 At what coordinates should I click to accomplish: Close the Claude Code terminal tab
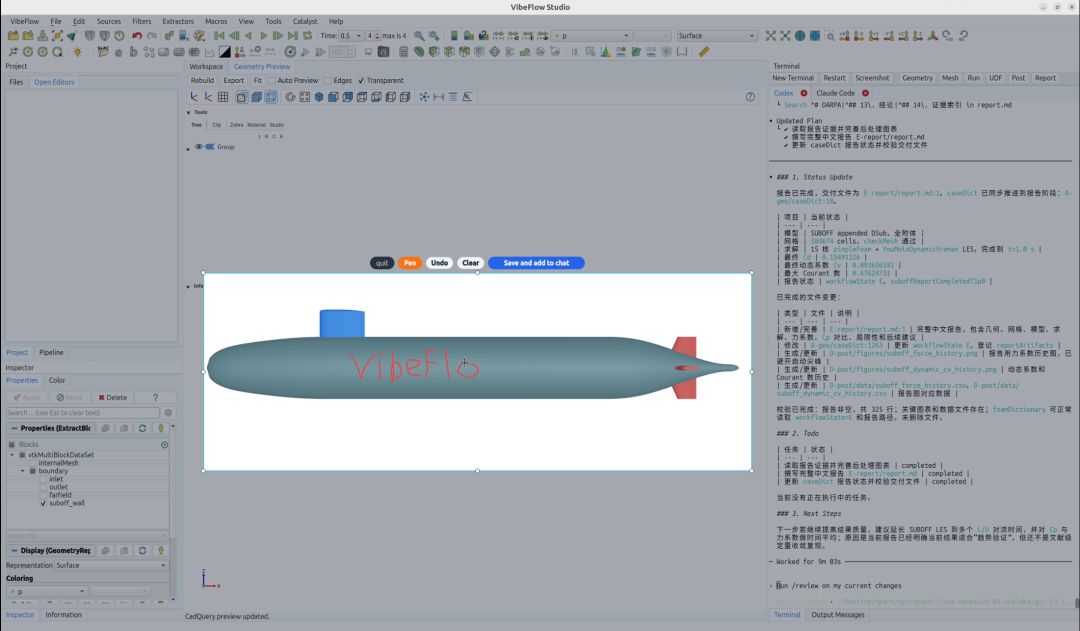(865, 93)
